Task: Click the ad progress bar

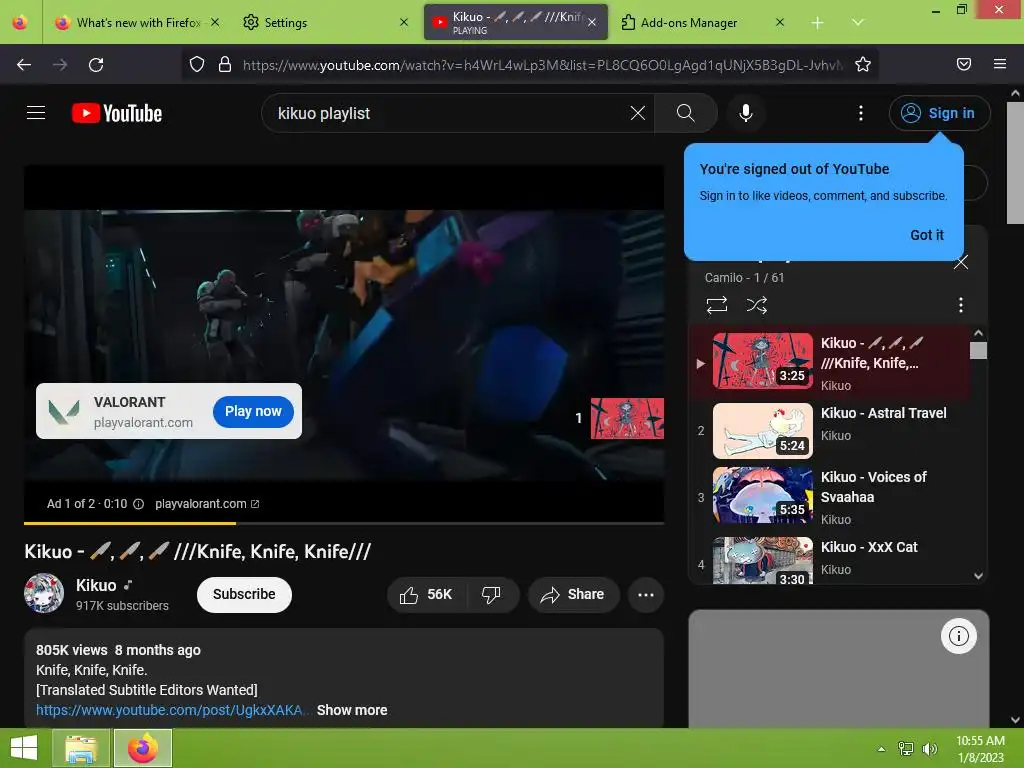Action: coord(344,523)
